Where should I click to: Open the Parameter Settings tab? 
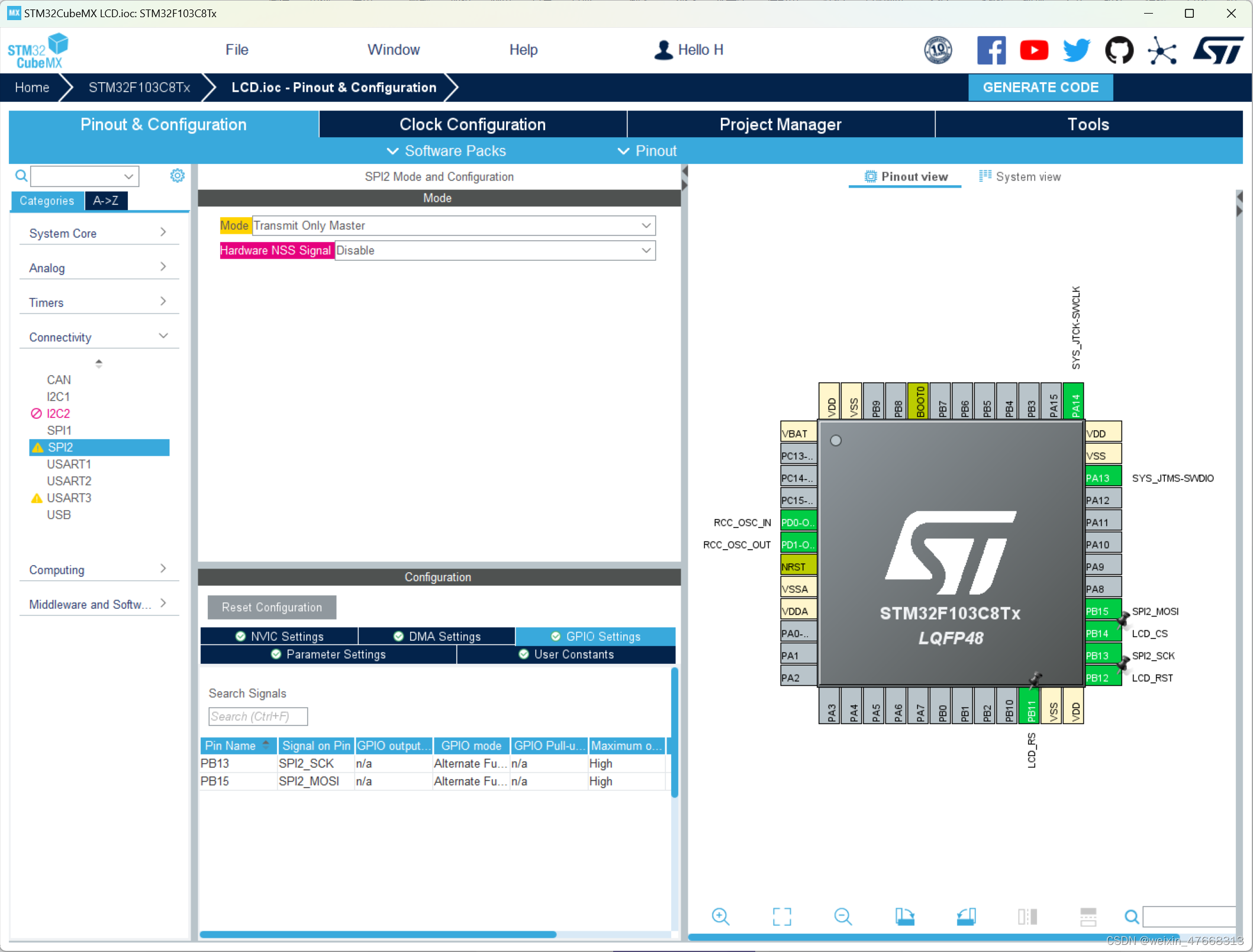(x=328, y=654)
